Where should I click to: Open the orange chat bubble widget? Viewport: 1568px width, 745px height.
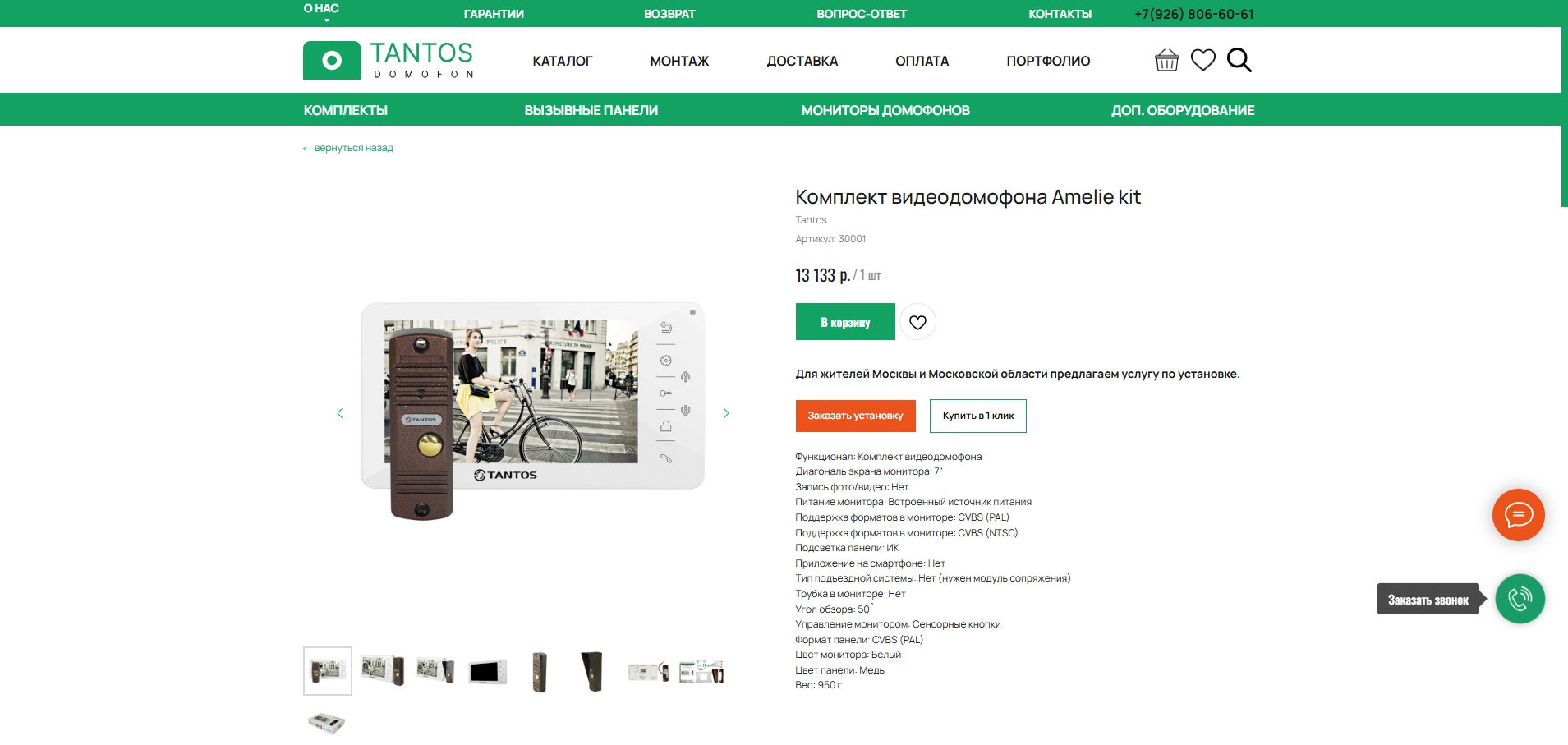click(x=1518, y=515)
